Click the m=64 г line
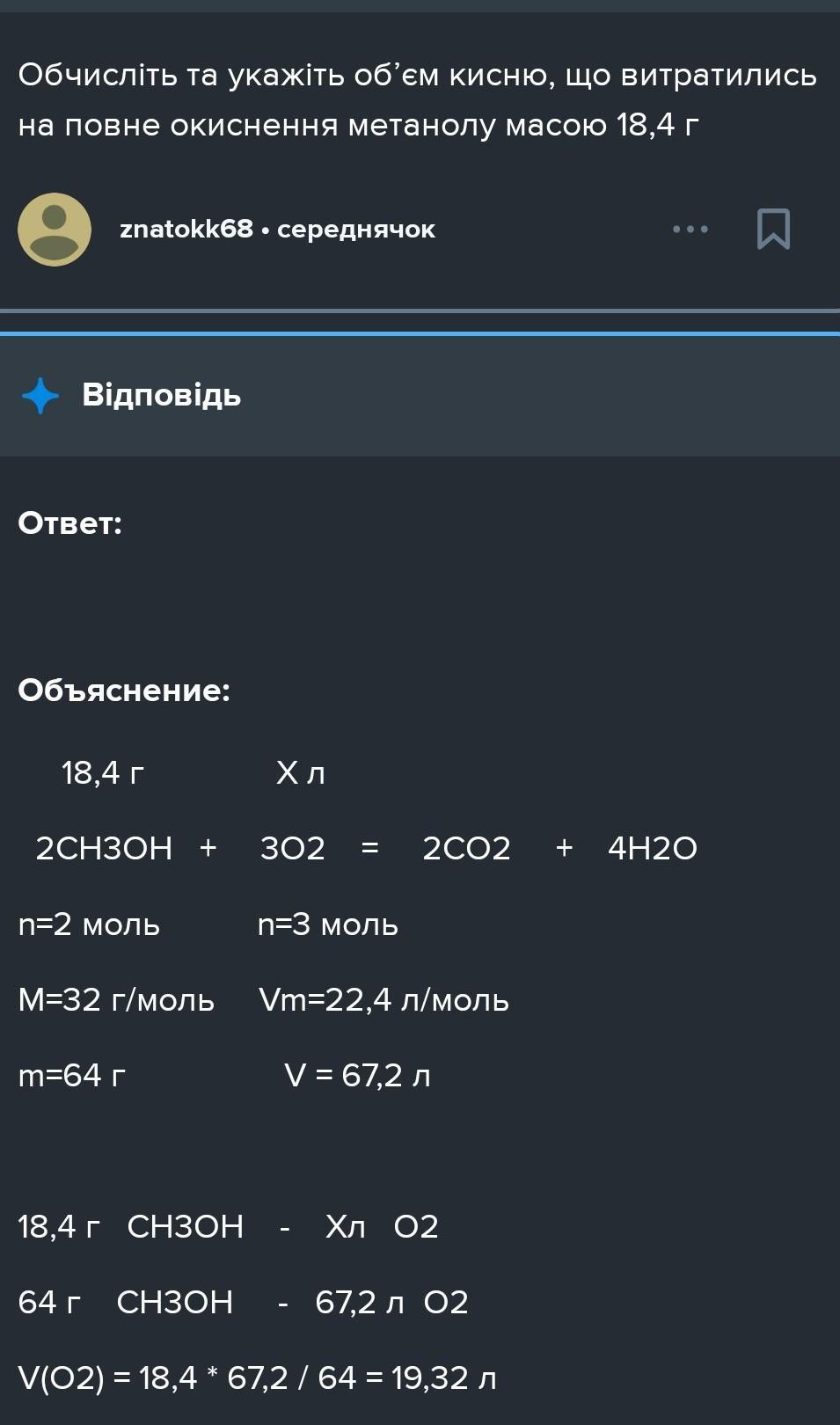This screenshot has width=840, height=1425. [72, 1076]
